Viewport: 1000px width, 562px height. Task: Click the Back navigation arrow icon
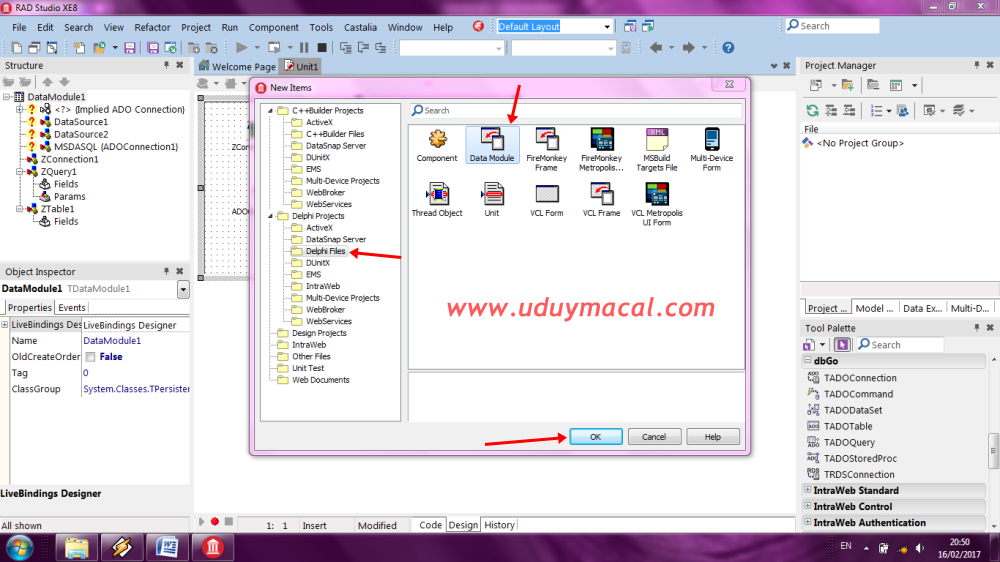point(656,47)
